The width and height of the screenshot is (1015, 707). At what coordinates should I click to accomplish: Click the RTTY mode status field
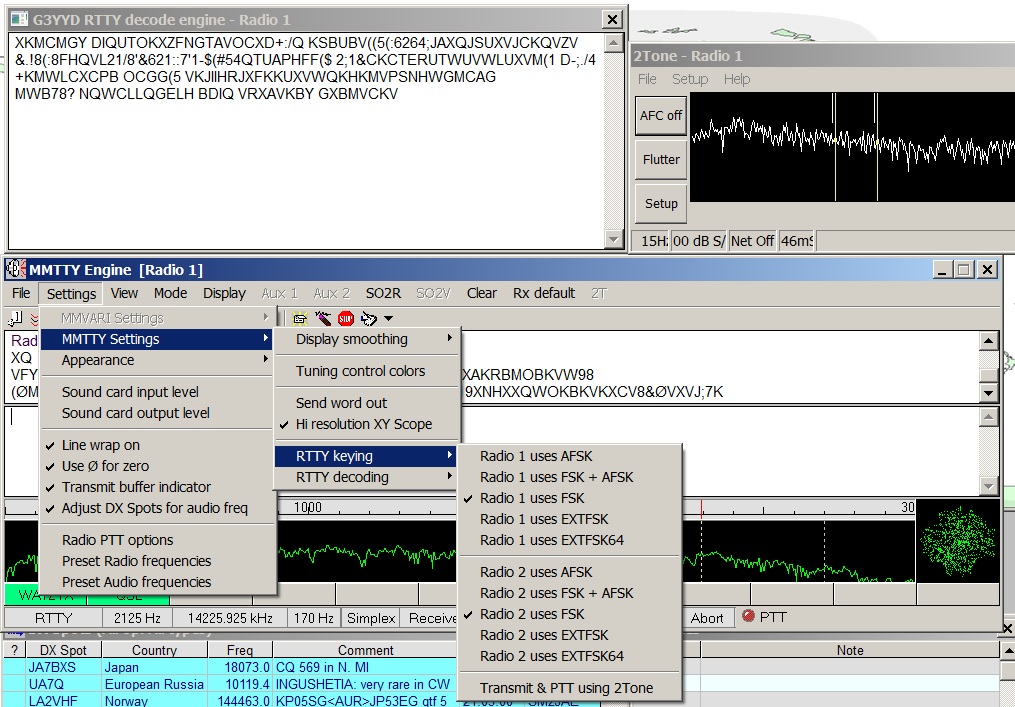point(54,618)
